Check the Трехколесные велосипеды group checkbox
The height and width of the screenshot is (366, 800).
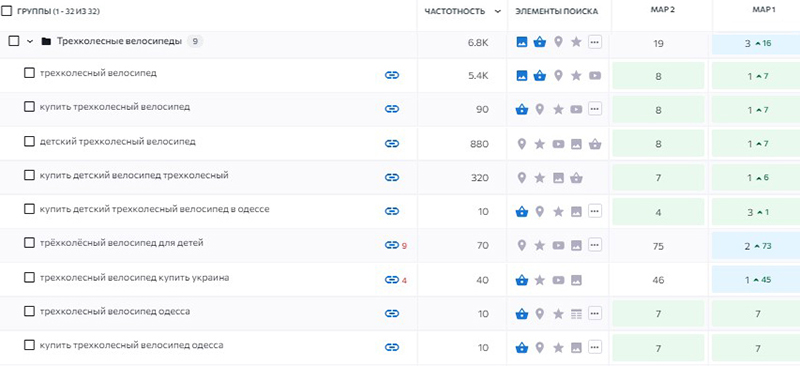[14, 41]
